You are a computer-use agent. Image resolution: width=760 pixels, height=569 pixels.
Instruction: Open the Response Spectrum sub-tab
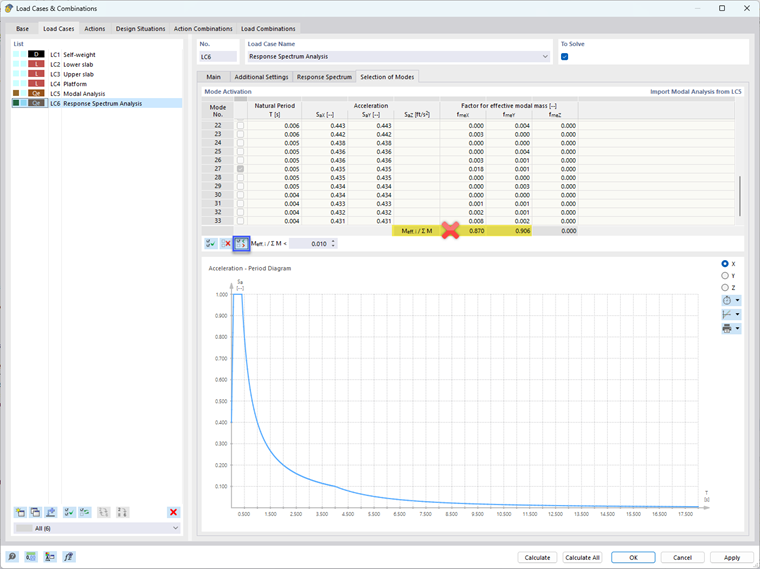pyautogui.click(x=324, y=77)
